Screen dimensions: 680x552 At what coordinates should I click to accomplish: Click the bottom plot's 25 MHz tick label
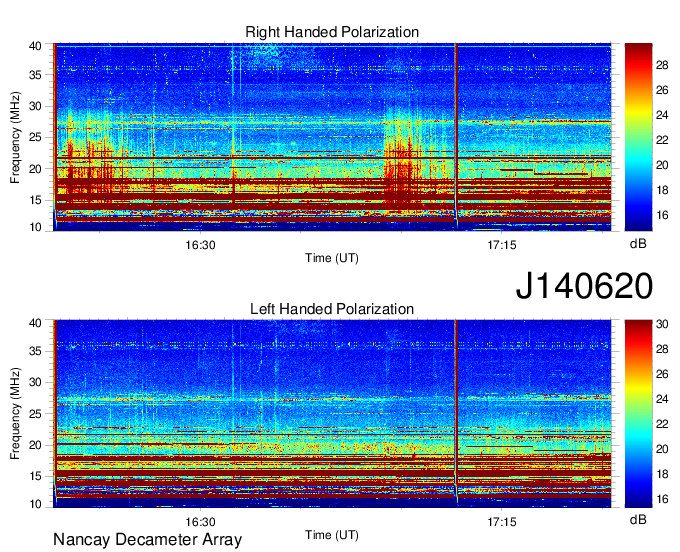tap(35, 414)
